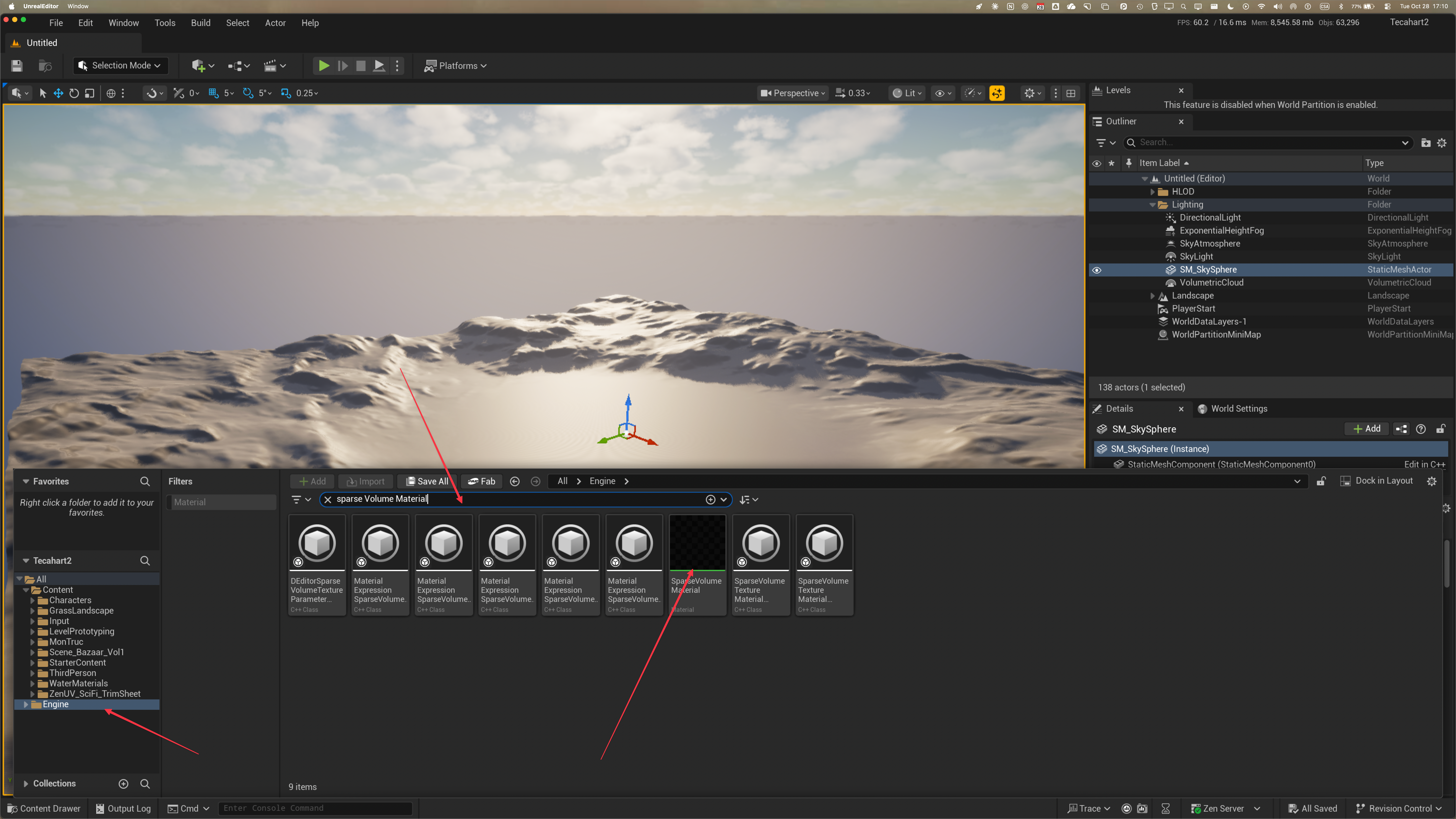This screenshot has height=819, width=1456.
Task: Open play options three-dot menu
Action: click(397, 66)
